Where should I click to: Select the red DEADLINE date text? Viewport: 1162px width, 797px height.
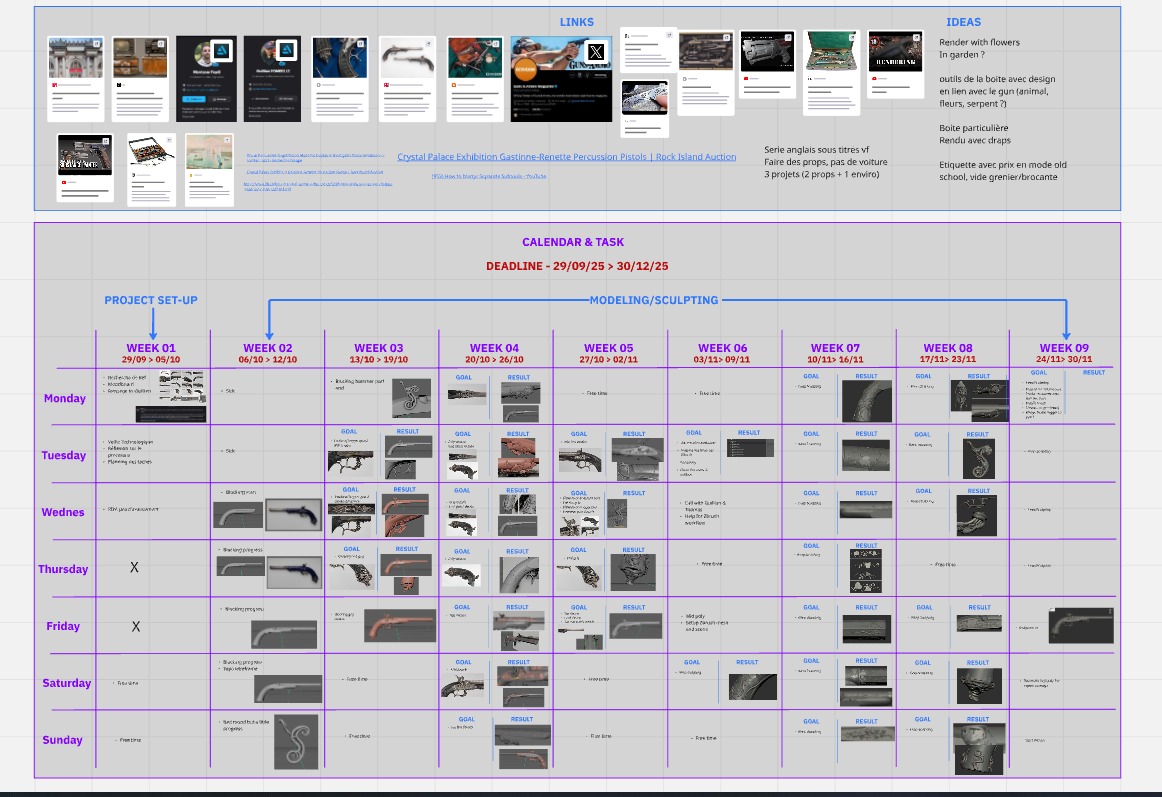coord(577,266)
